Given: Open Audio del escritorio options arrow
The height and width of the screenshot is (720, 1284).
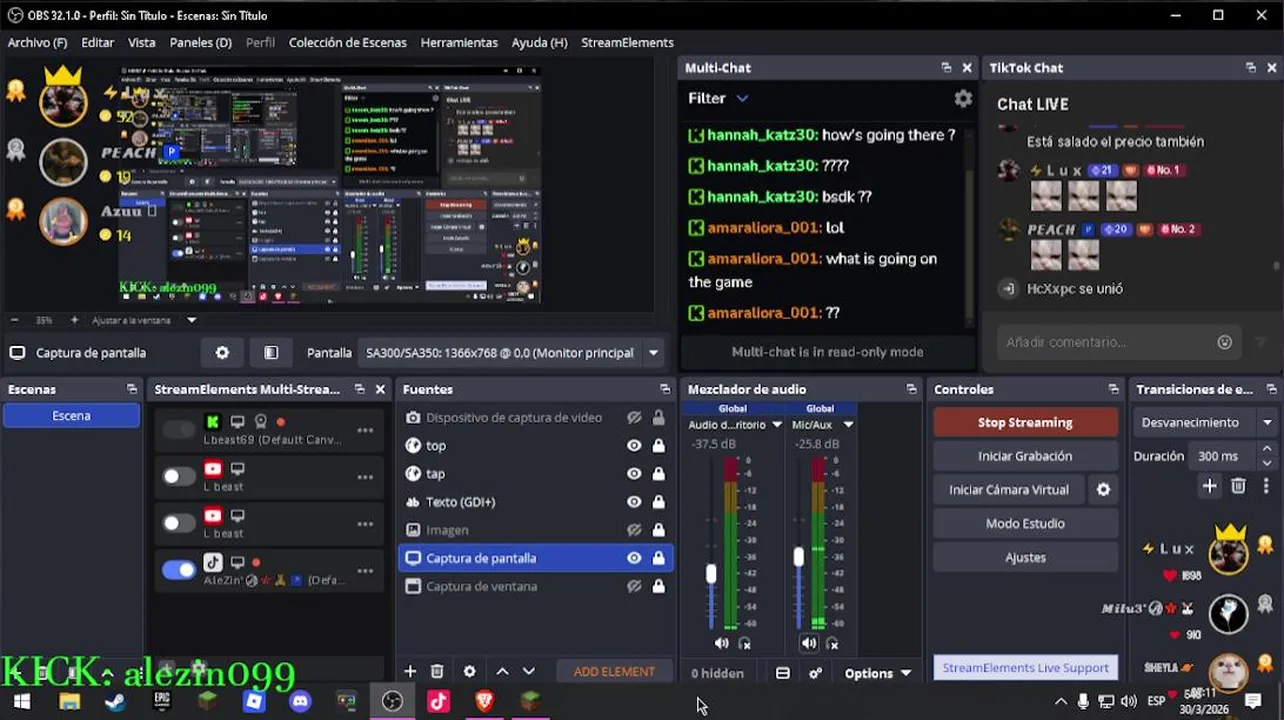Looking at the screenshot, I should [776, 425].
